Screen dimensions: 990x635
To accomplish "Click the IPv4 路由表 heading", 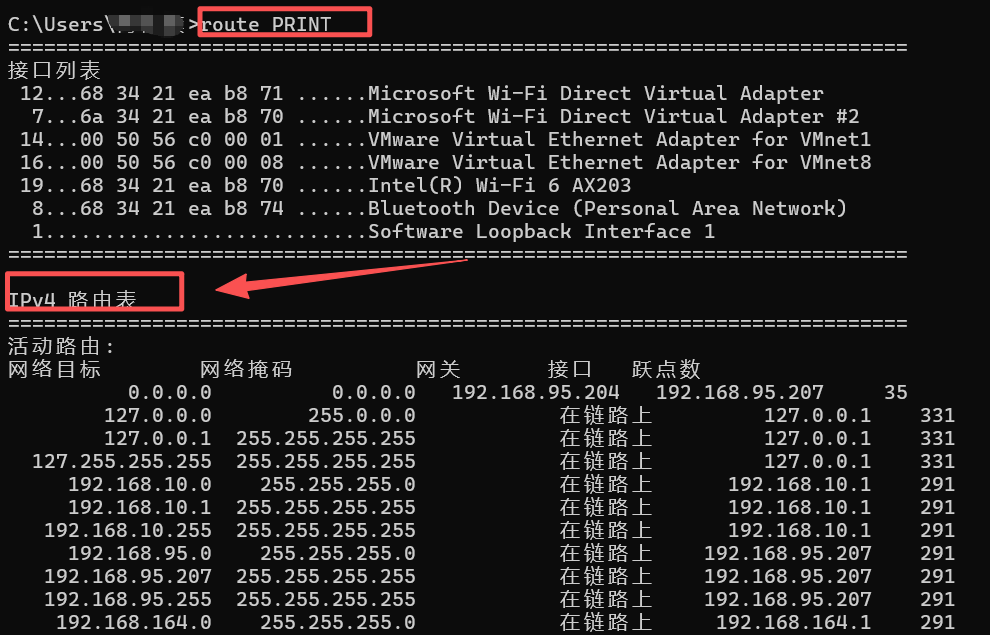I will (72, 299).
